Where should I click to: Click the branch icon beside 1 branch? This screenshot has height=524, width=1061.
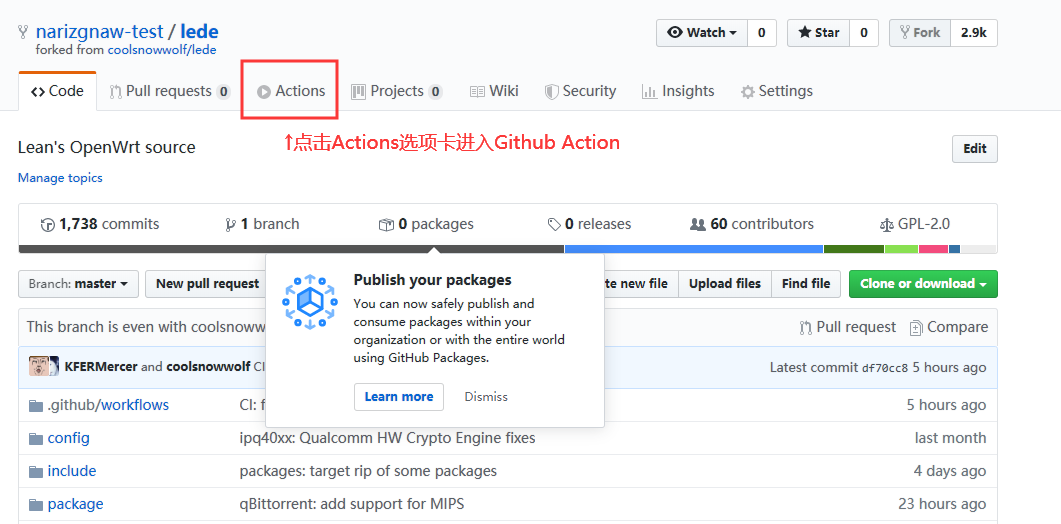(231, 225)
